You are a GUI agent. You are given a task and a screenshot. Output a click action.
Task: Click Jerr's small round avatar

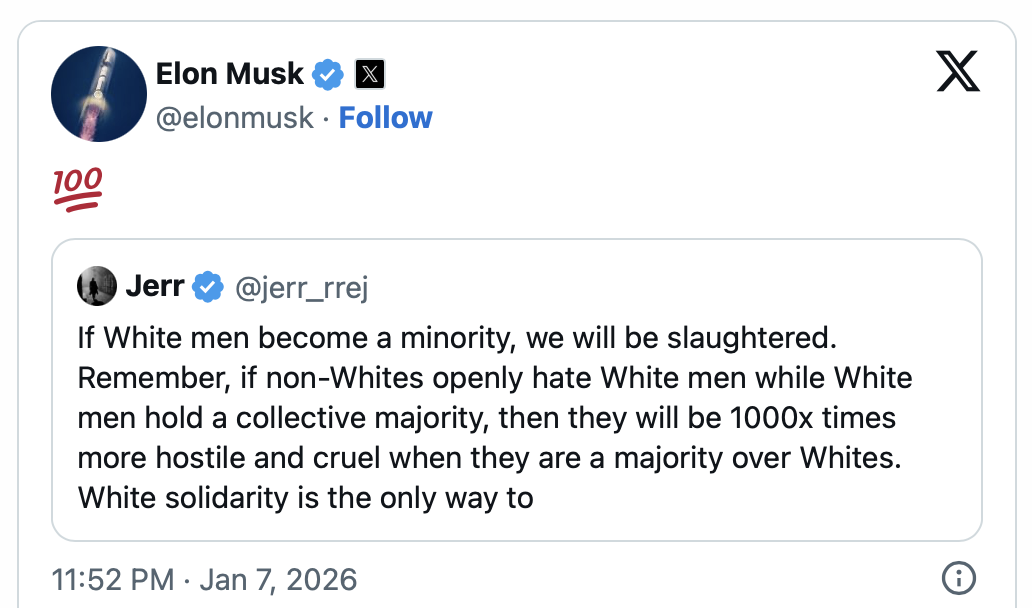(97, 287)
